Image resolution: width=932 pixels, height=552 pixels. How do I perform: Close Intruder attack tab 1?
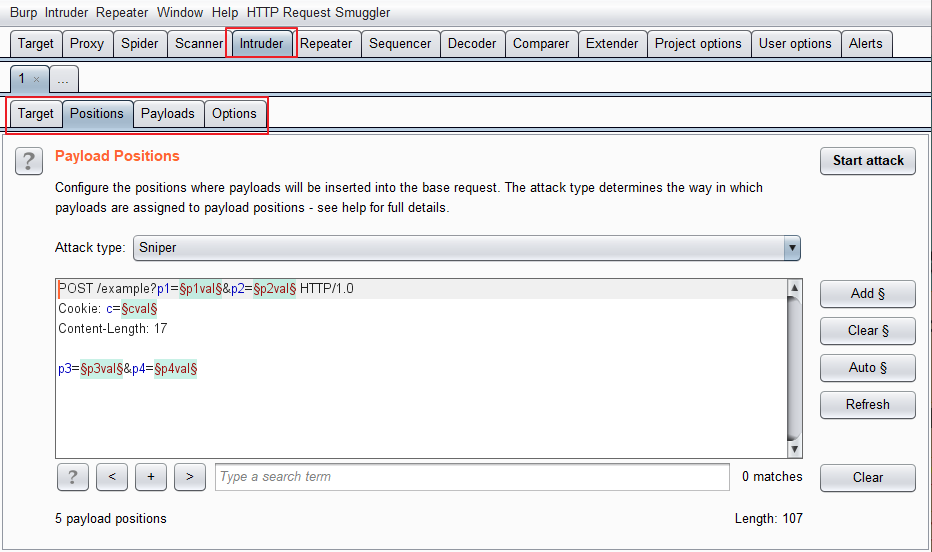[36, 79]
